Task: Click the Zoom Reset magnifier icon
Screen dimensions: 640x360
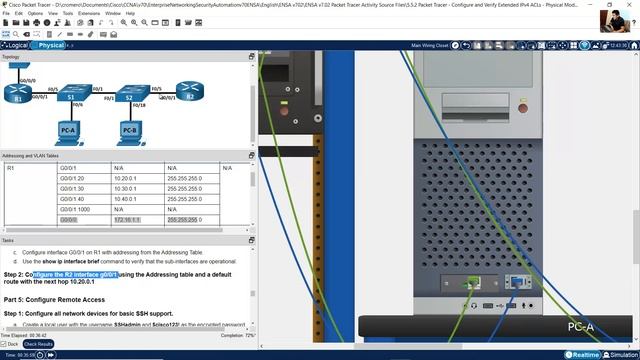Action: coord(134,23)
